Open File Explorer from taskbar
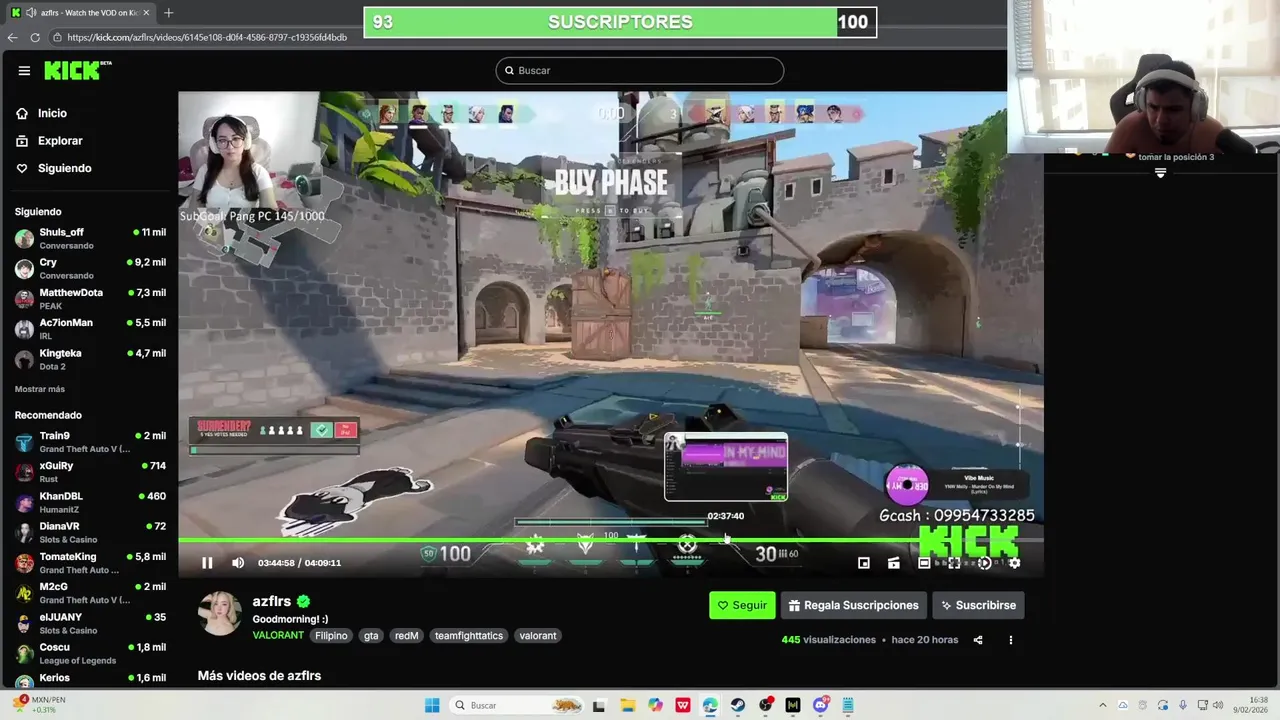This screenshot has height=720, width=1280. click(627, 705)
